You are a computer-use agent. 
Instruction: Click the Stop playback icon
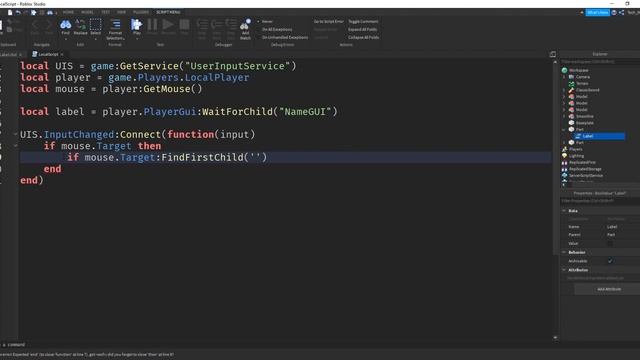click(x=184, y=24)
